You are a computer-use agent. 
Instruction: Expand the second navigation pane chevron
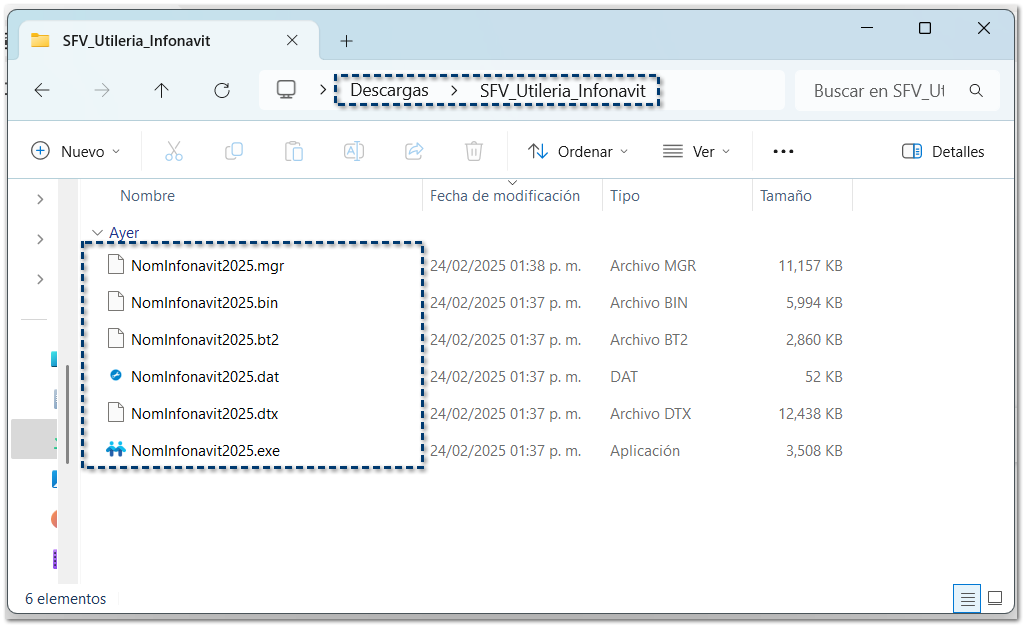(40, 239)
